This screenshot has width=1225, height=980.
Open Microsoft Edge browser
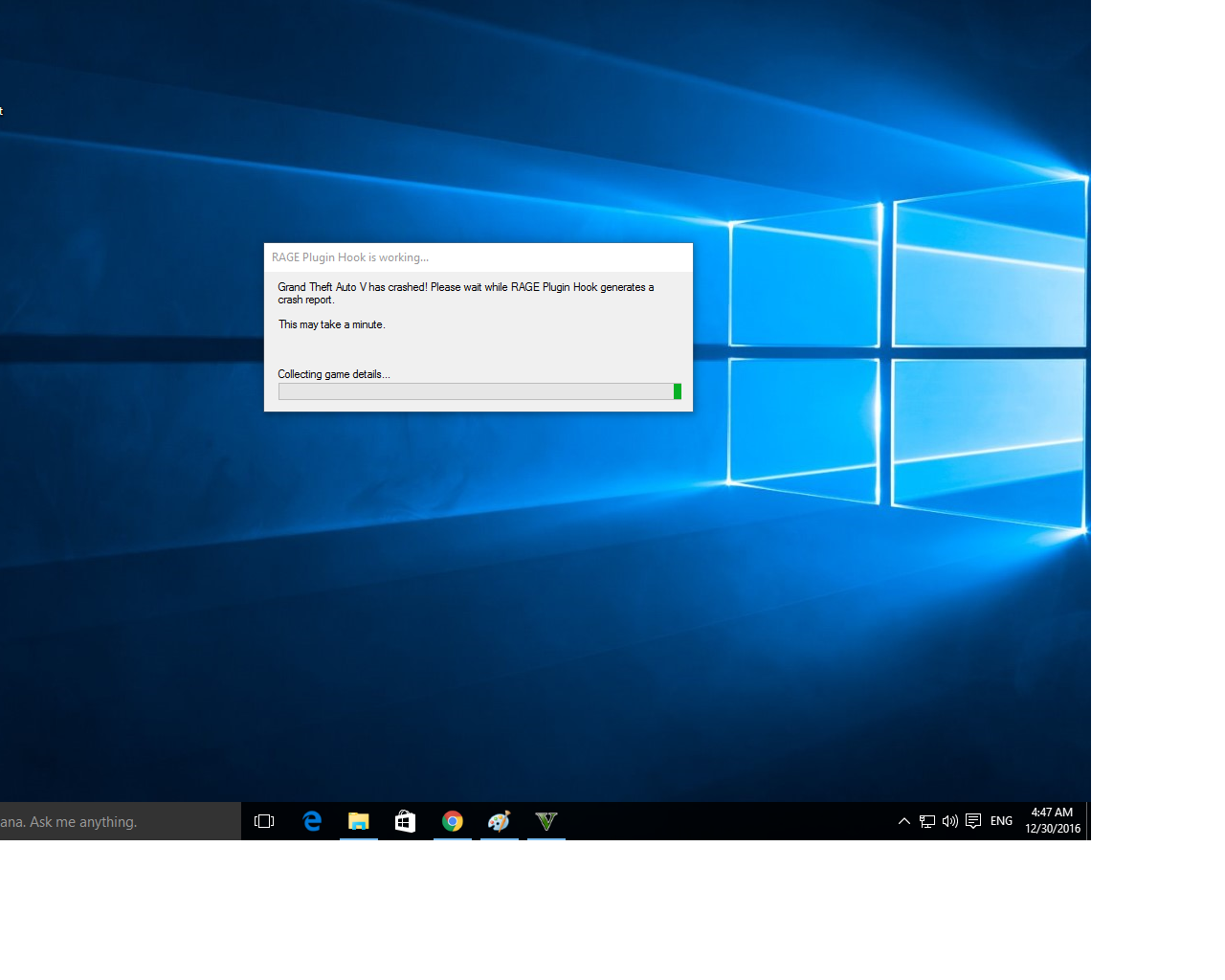tap(312, 821)
